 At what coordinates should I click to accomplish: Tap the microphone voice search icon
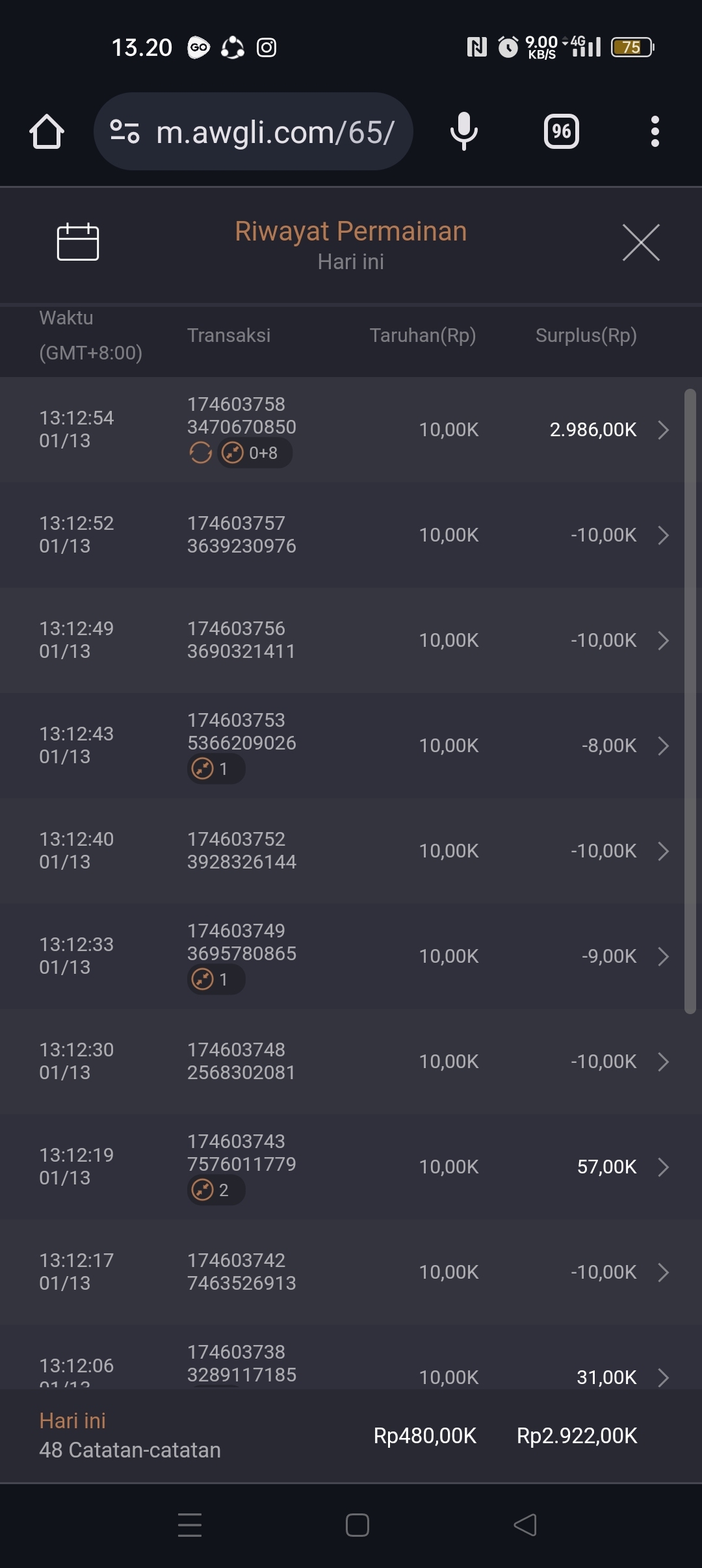click(x=463, y=131)
